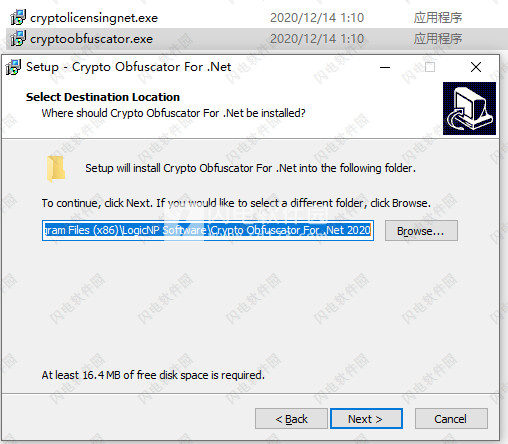Image resolution: width=508 pixels, height=444 pixels.
Task: Click the date of cryptolicensingnet.exe row
Action: coord(317,18)
